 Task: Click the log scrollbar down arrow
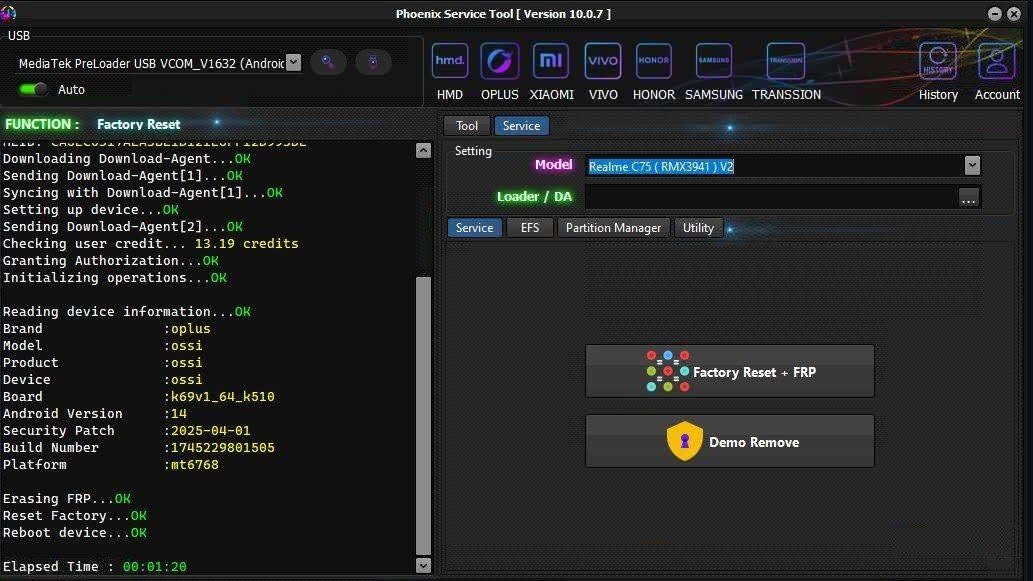pos(424,565)
